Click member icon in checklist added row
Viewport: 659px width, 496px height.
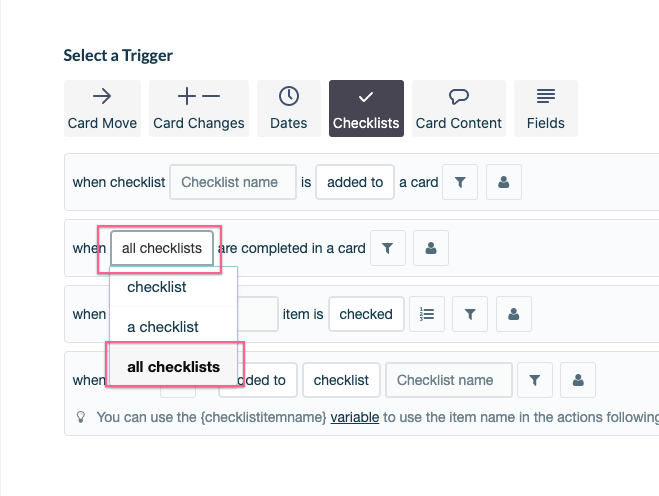click(503, 182)
